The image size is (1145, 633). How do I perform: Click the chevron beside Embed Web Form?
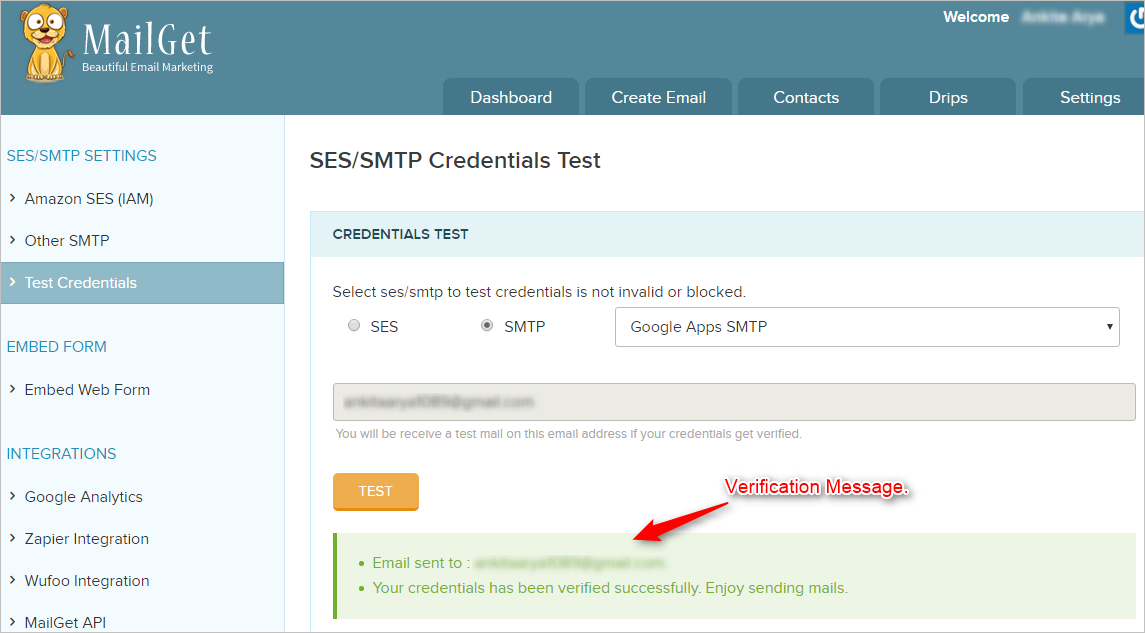tap(12, 389)
